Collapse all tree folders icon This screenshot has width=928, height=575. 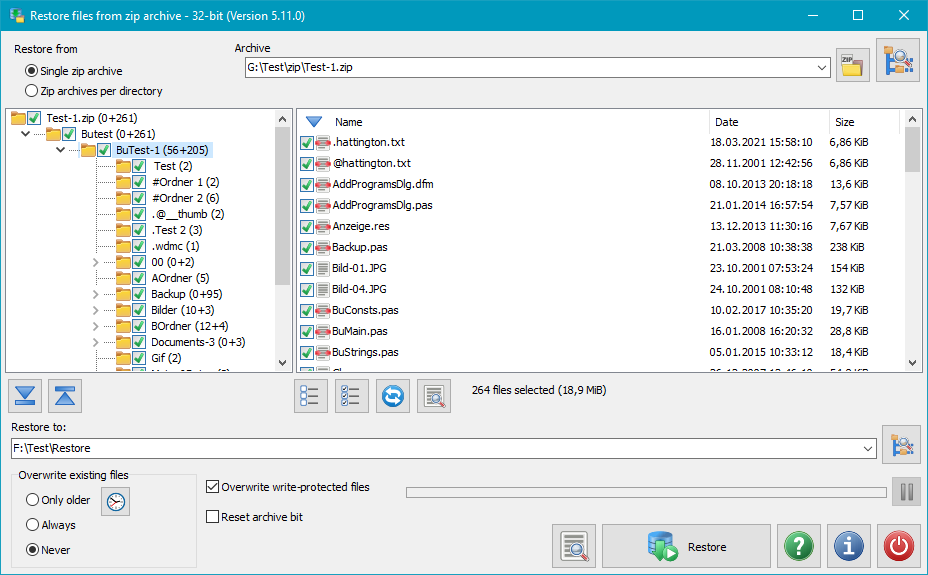(65, 396)
